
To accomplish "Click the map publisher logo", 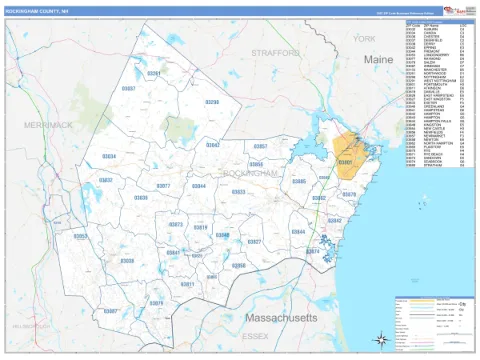I will pyautogui.click(x=454, y=11).
